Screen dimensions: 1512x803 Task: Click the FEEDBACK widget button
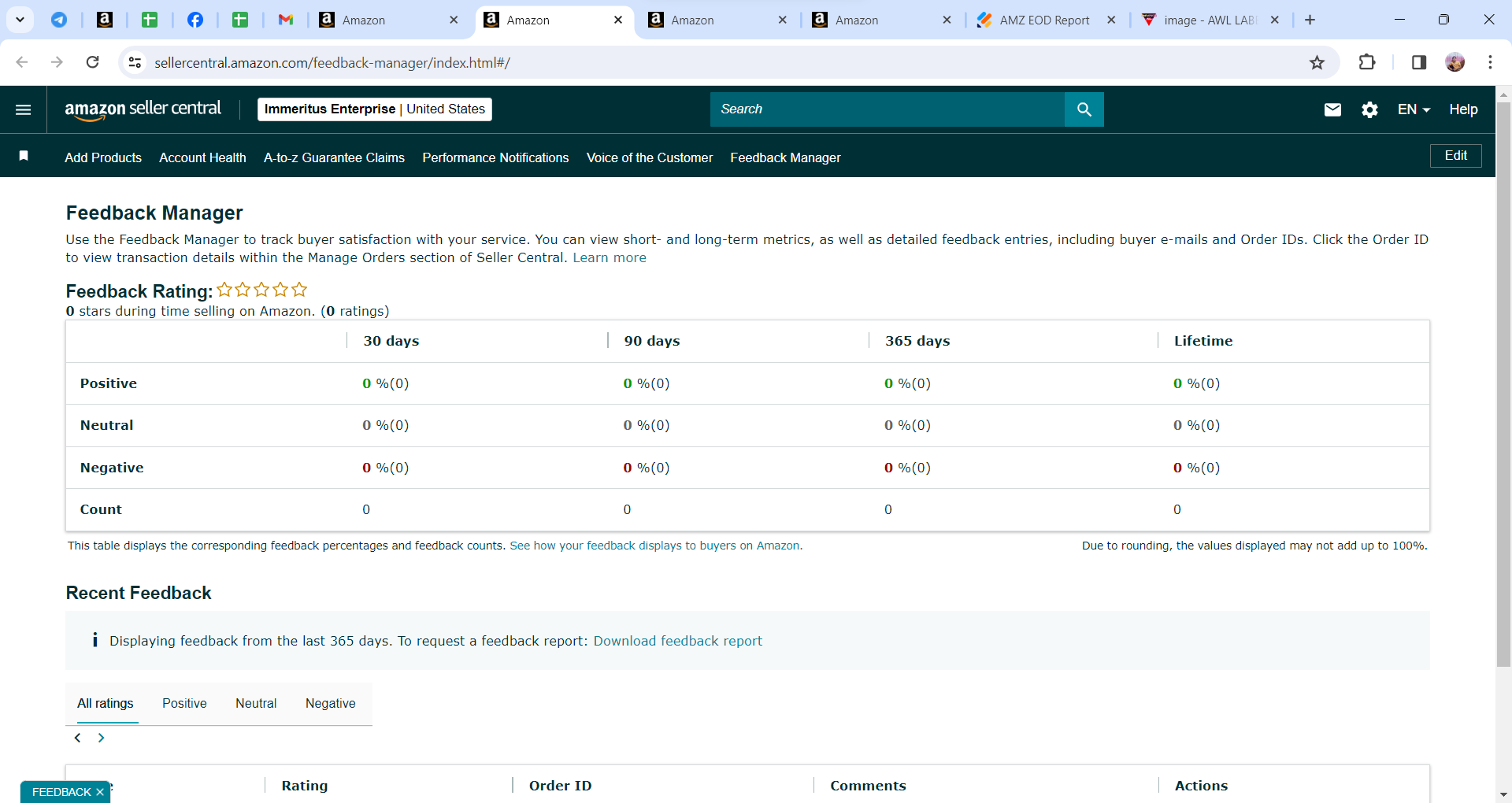[x=61, y=792]
